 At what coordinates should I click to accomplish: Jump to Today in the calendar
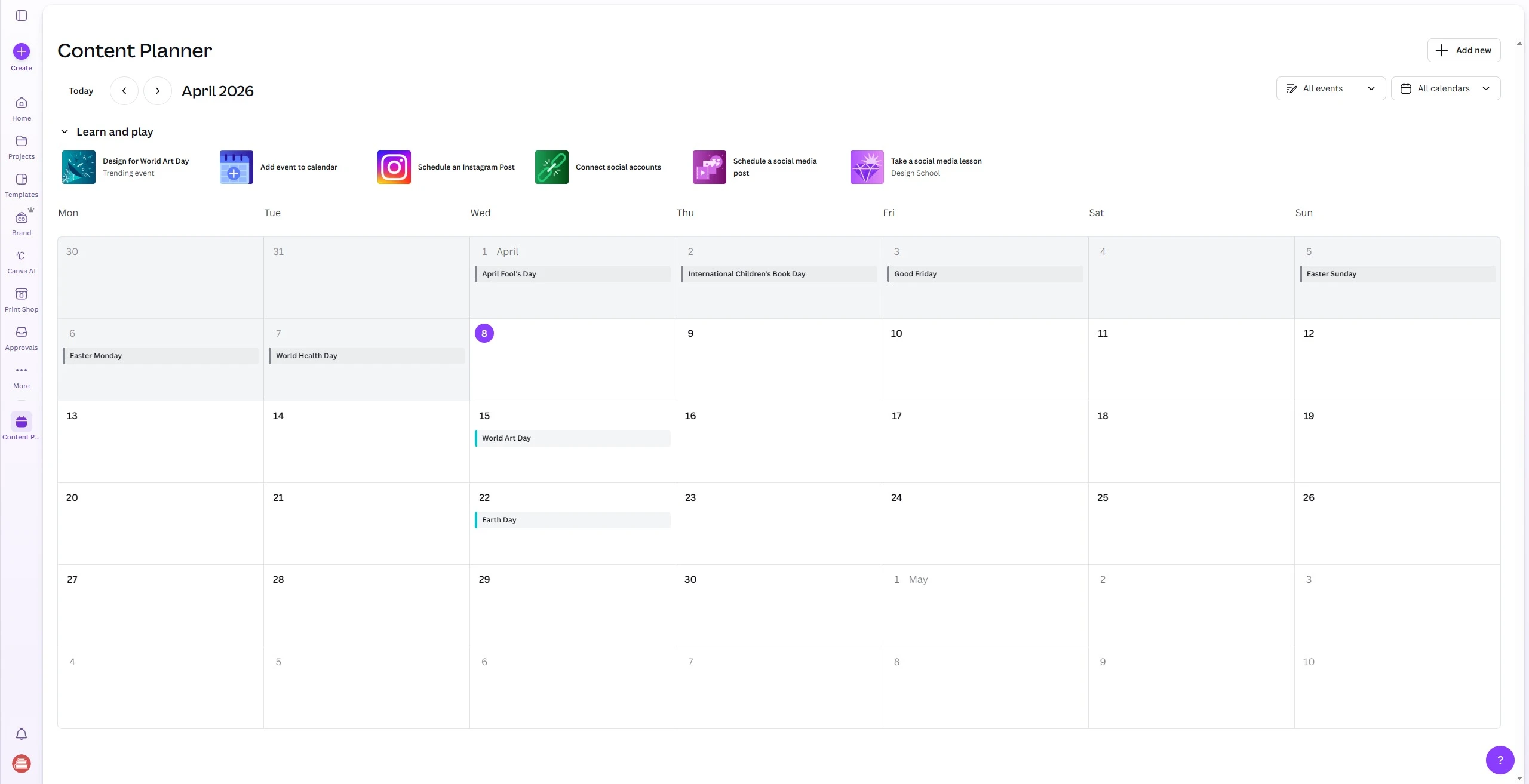tap(81, 91)
